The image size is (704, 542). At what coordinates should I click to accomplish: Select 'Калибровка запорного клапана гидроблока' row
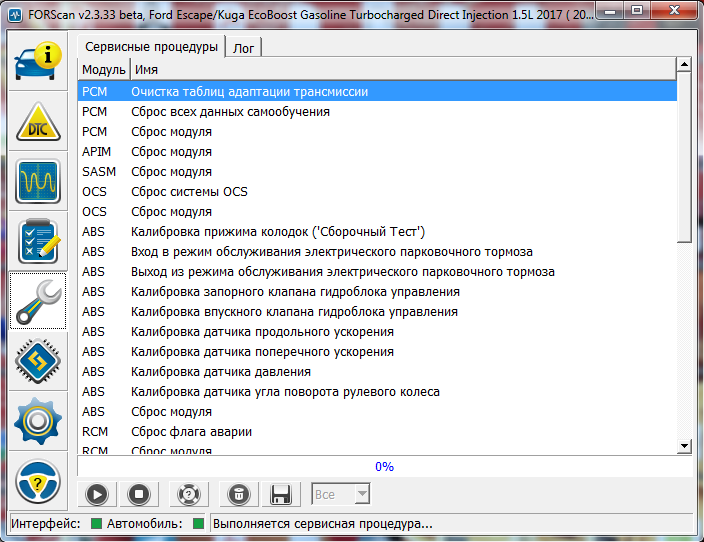[x=377, y=291]
